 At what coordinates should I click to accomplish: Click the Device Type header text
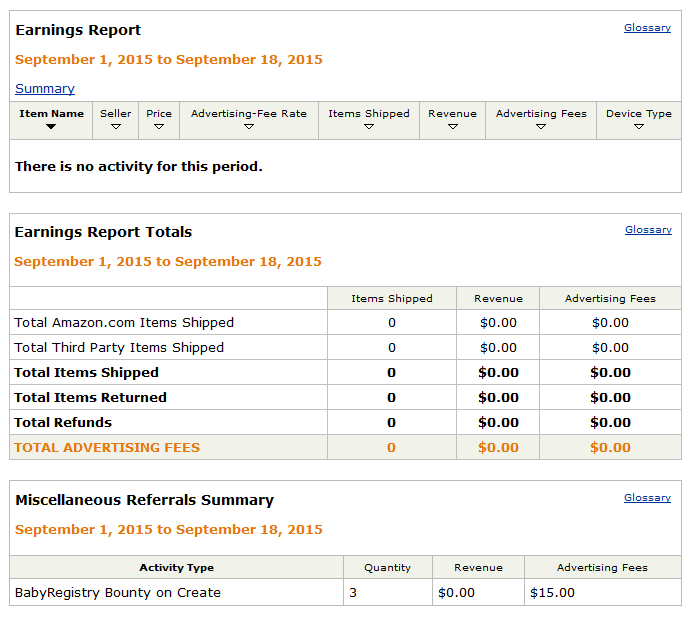coord(639,114)
